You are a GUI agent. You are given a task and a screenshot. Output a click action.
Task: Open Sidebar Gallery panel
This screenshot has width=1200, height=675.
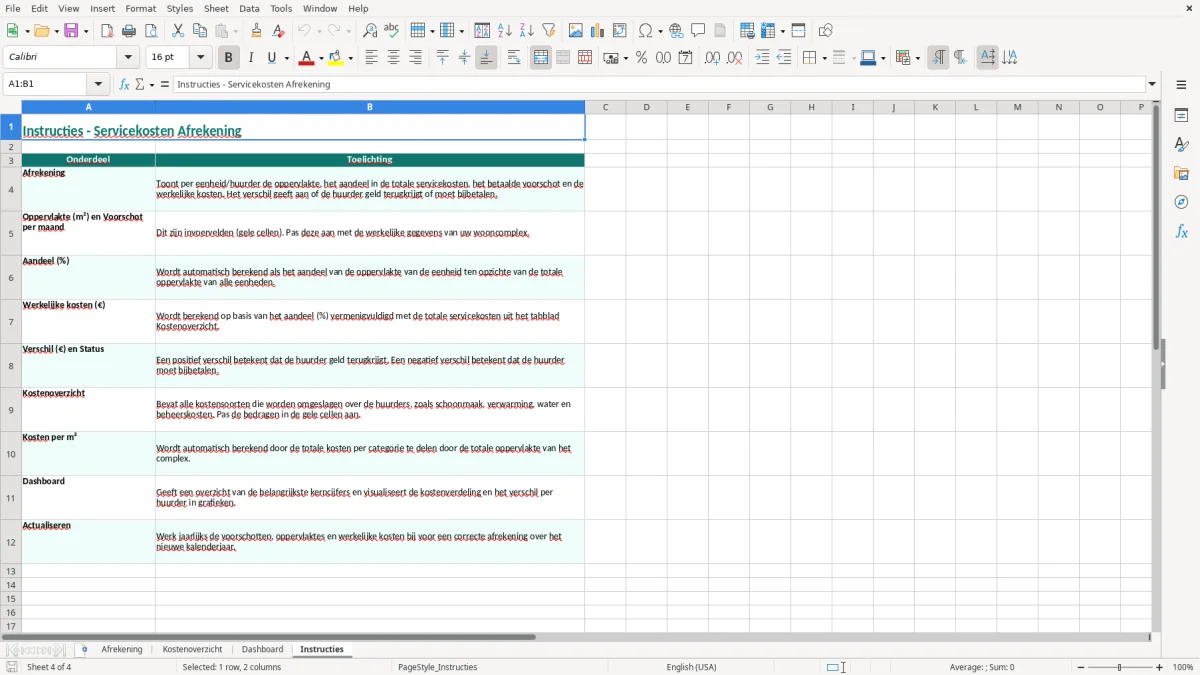(x=1181, y=173)
